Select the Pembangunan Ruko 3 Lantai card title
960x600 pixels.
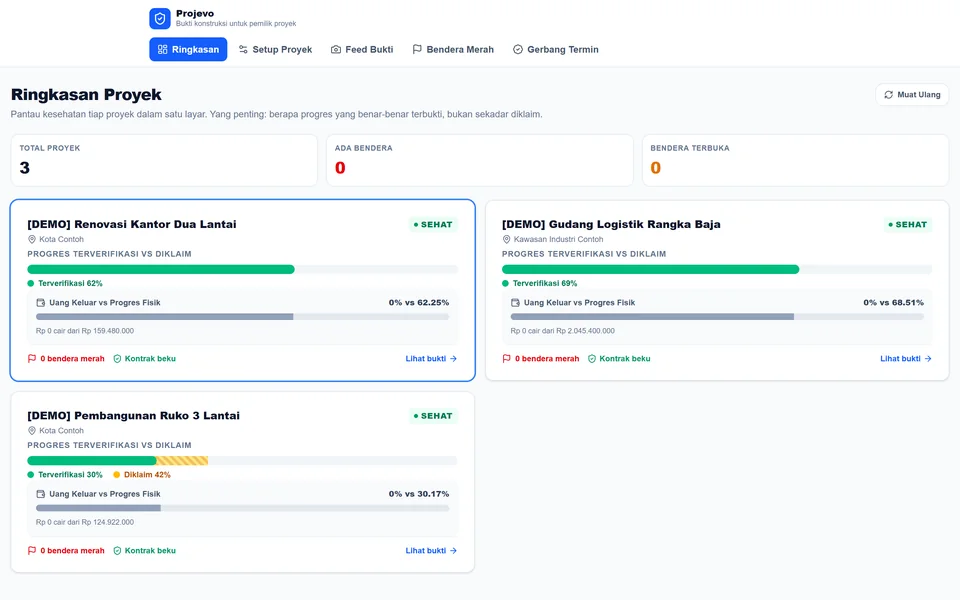pos(133,416)
